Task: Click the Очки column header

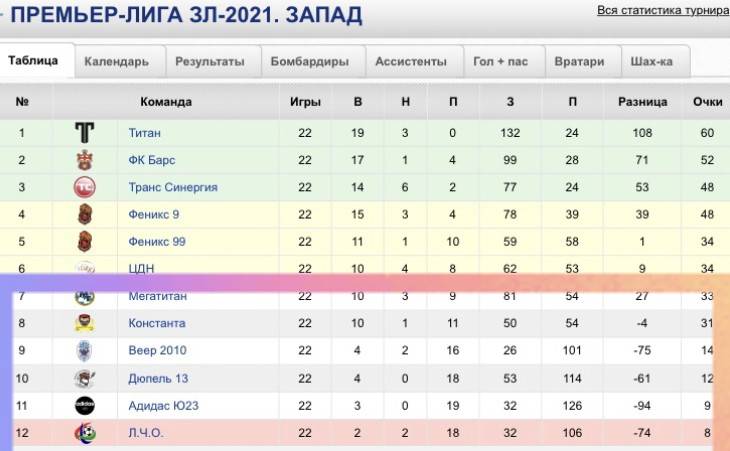Action: pos(707,102)
